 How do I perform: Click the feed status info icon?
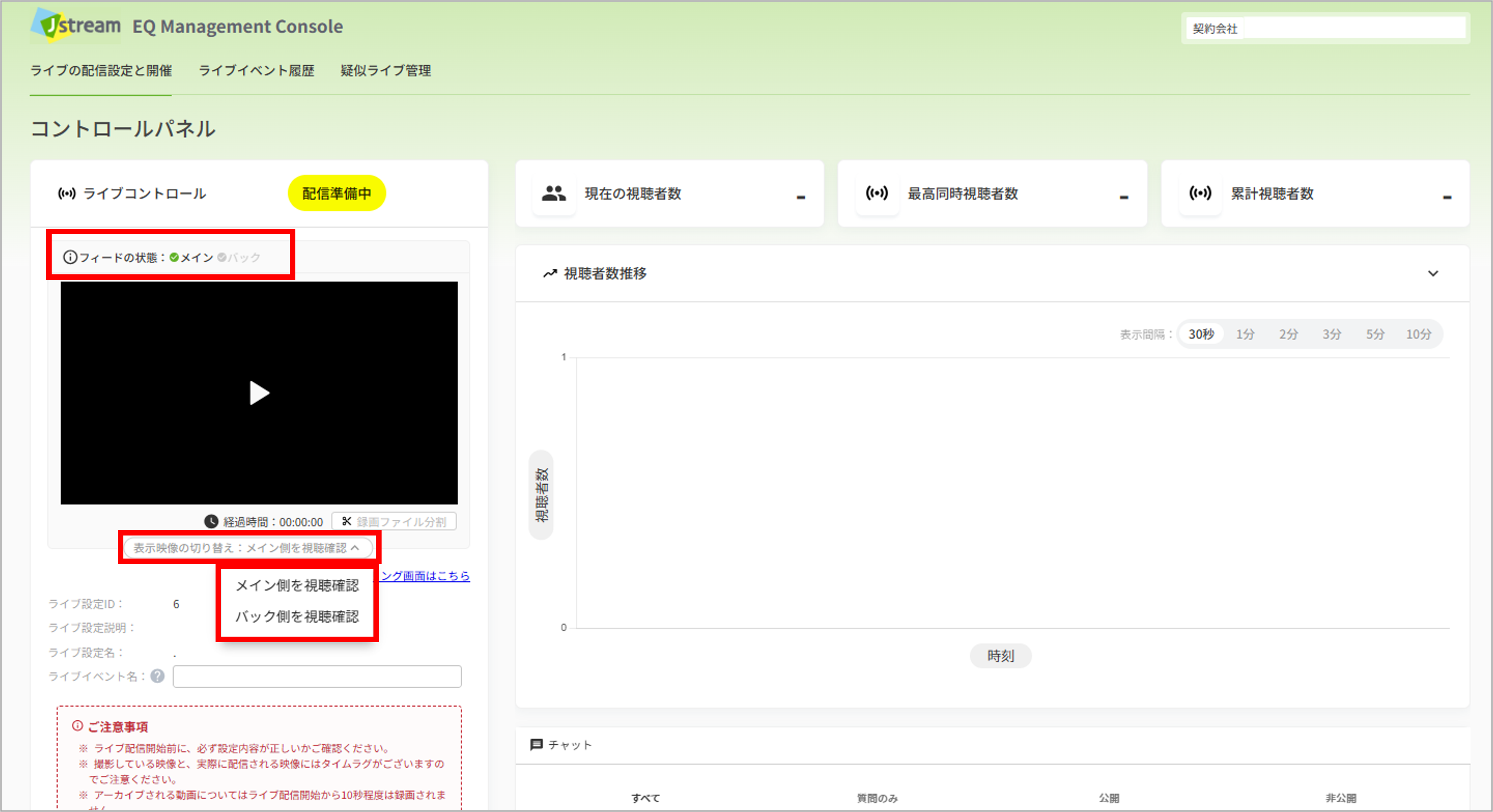click(x=70, y=257)
